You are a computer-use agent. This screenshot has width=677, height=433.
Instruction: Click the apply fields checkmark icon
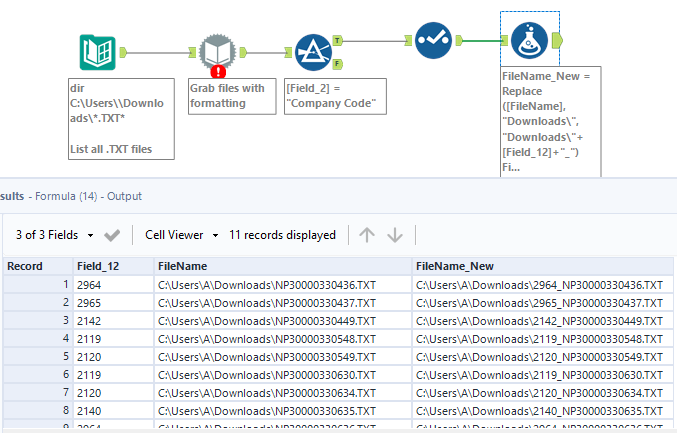click(x=112, y=235)
